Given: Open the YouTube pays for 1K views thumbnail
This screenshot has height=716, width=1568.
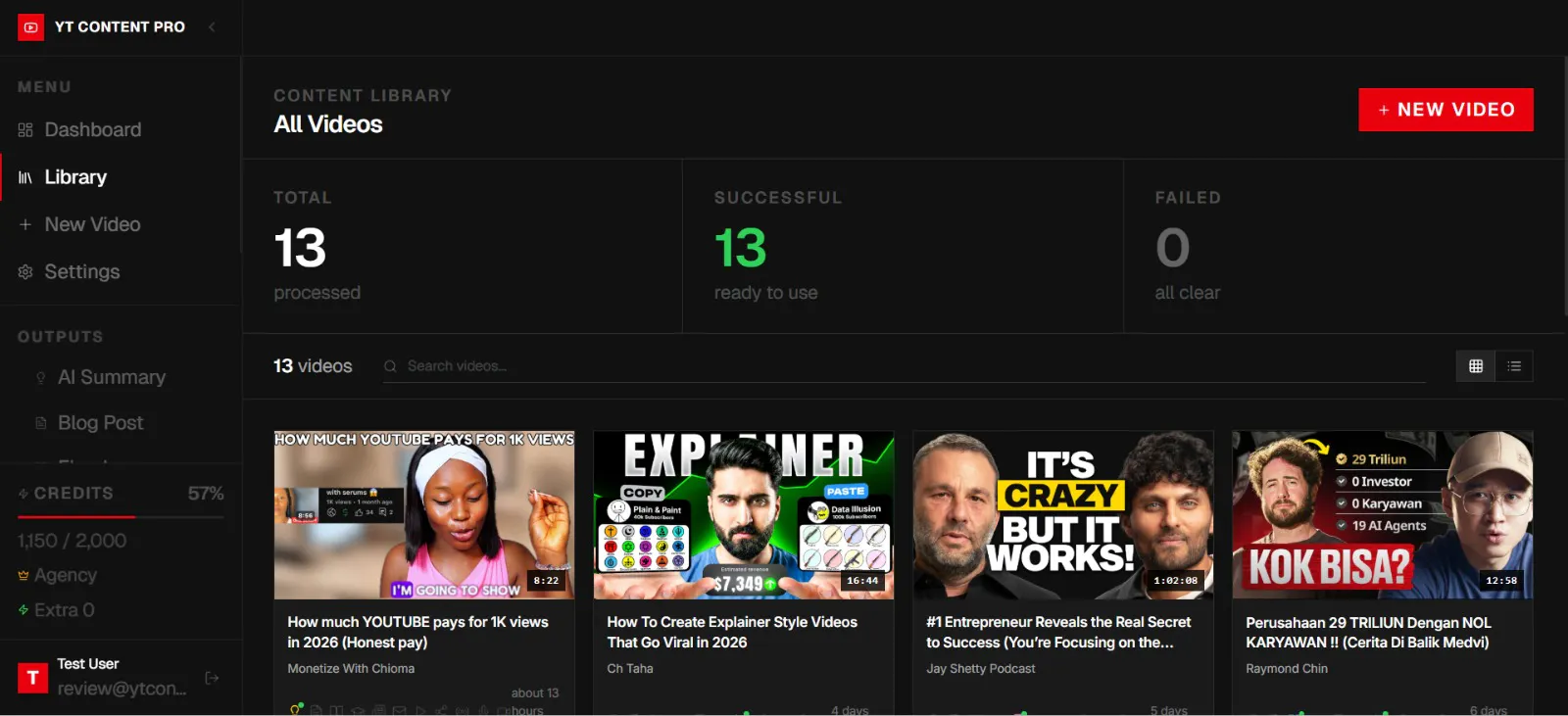Looking at the screenshot, I should pyautogui.click(x=424, y=515).
